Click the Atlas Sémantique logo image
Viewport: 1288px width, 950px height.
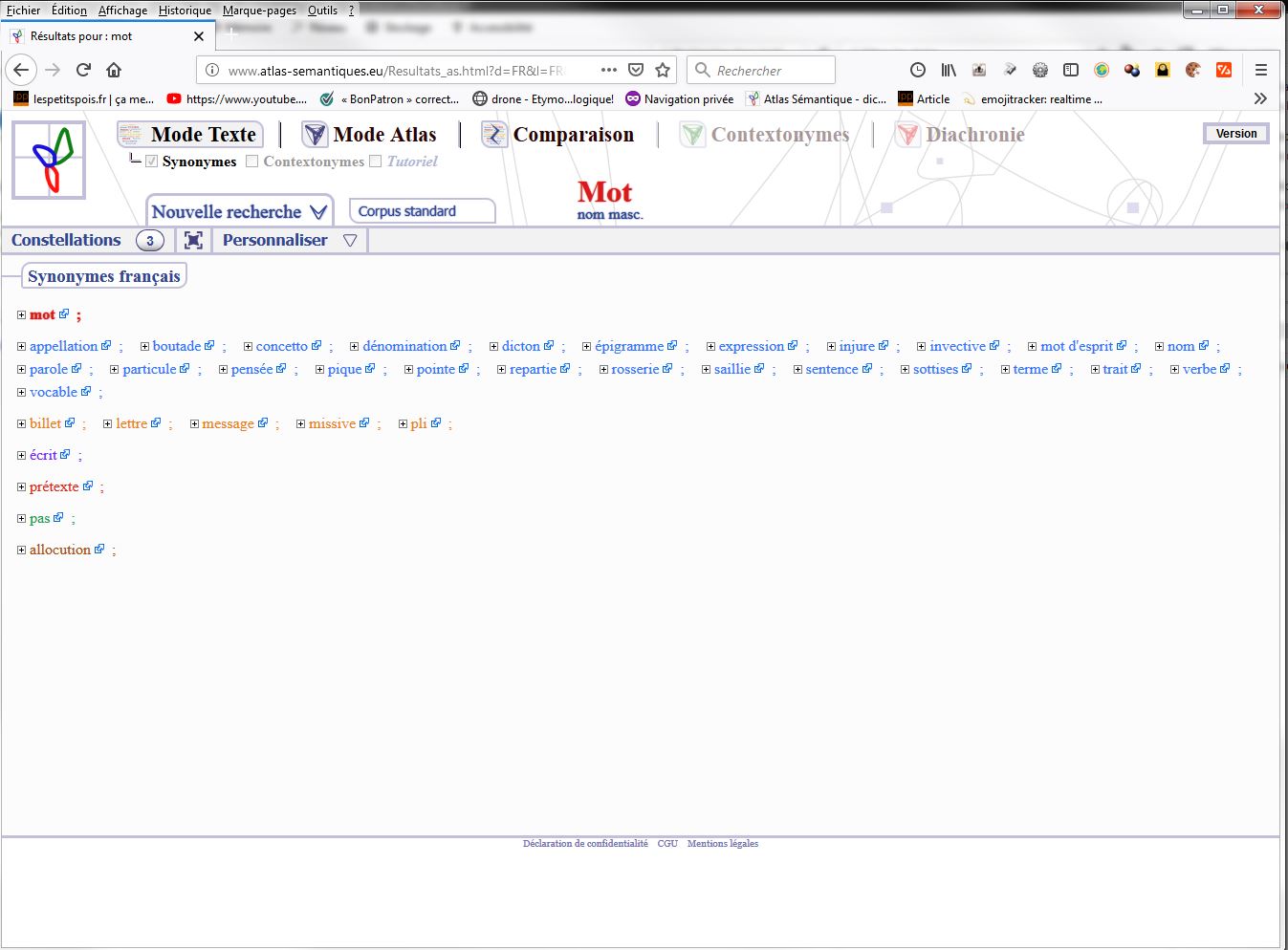point(49,160)
